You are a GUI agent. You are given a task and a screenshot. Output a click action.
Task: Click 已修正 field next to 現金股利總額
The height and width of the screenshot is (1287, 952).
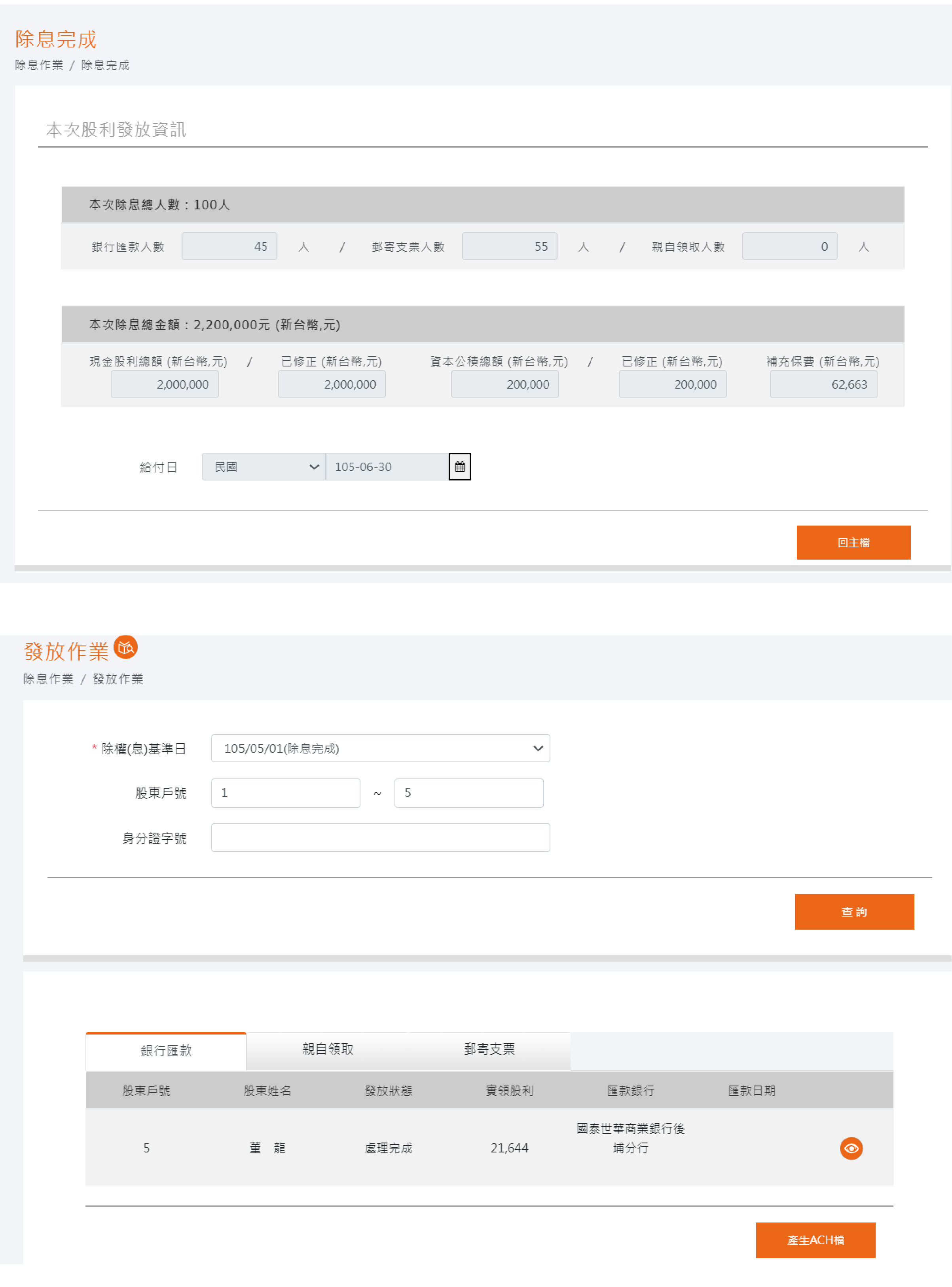[x=332, y=384]
